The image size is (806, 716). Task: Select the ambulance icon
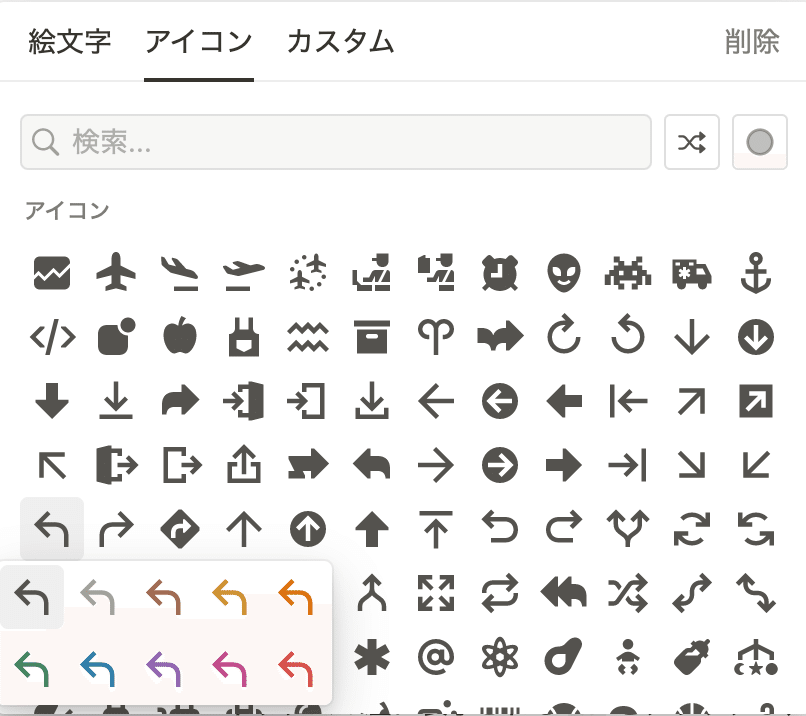(691, 273)
